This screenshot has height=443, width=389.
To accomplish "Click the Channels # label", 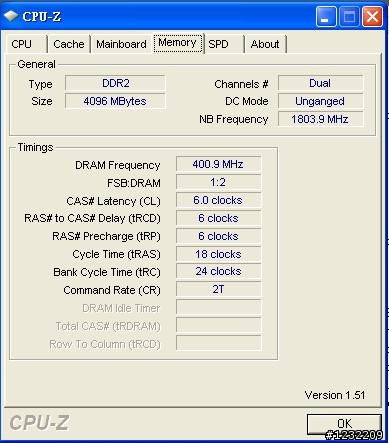I will click(x=241, y=84).
